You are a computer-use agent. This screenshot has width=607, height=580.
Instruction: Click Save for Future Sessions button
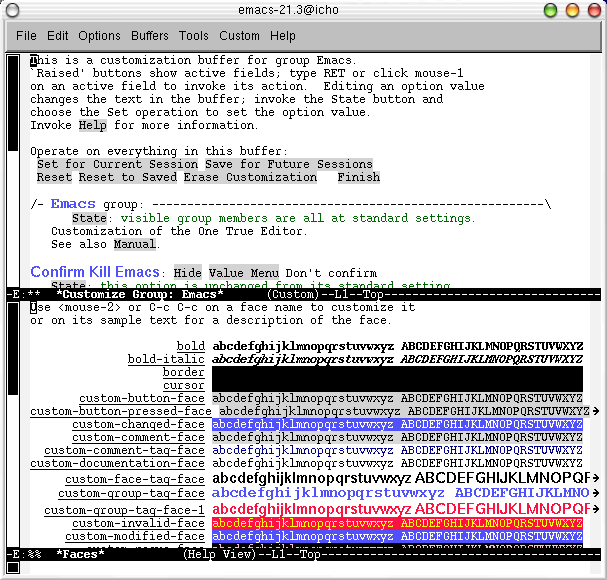(289, 164)
